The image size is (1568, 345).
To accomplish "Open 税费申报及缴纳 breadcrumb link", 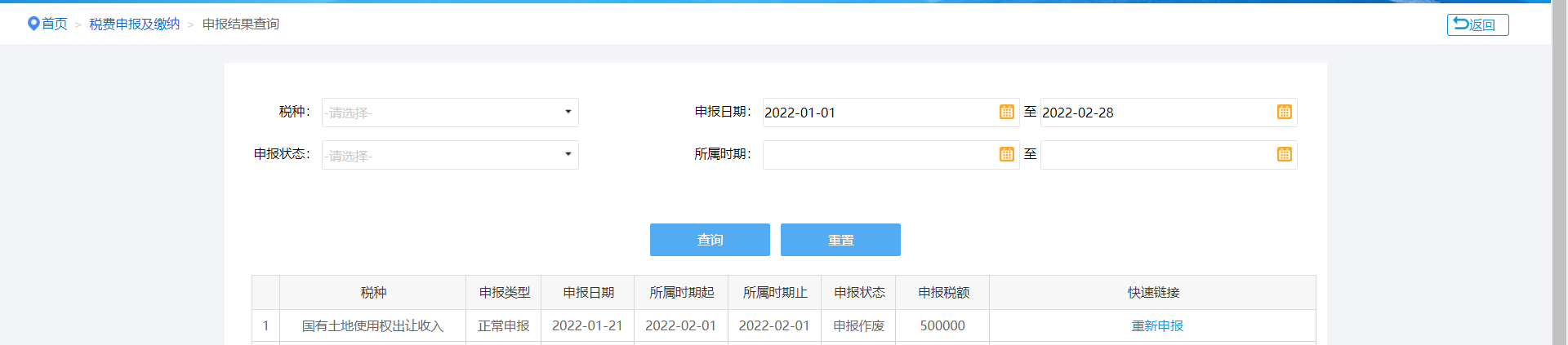I will click(135, 24).
